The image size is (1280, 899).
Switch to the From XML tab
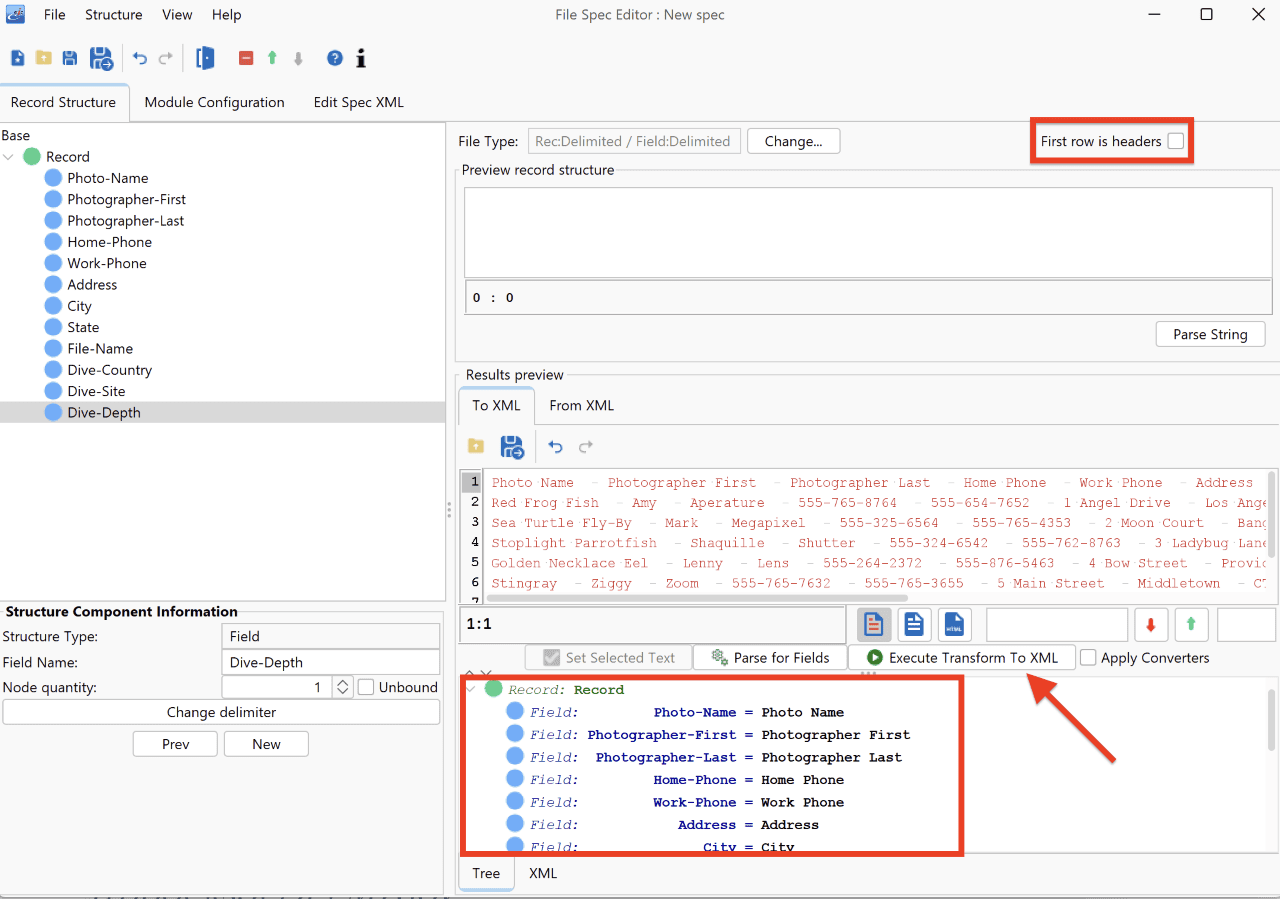tap(581, 405)
